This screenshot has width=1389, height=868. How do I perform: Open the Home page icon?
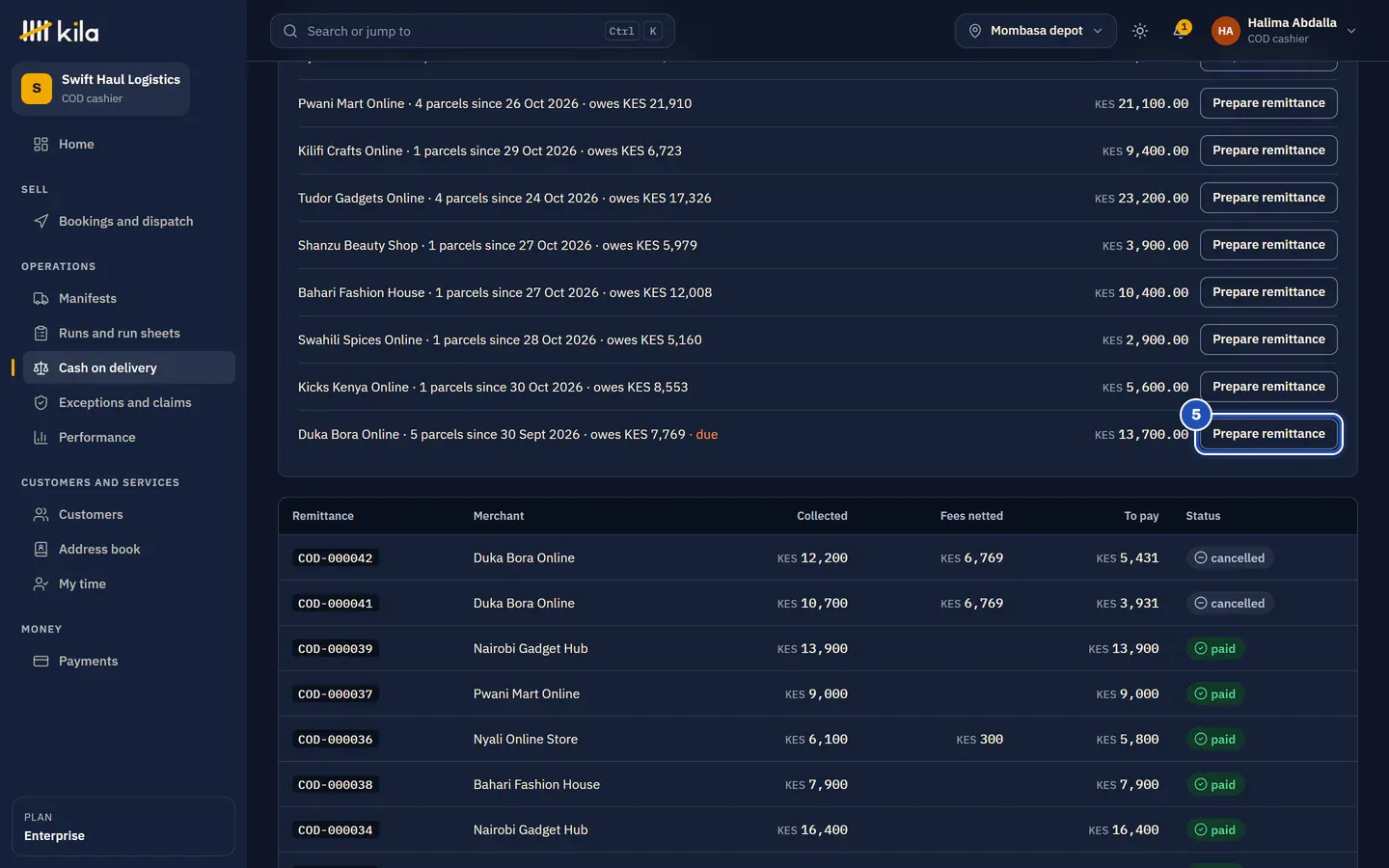[x=41, y=145]
